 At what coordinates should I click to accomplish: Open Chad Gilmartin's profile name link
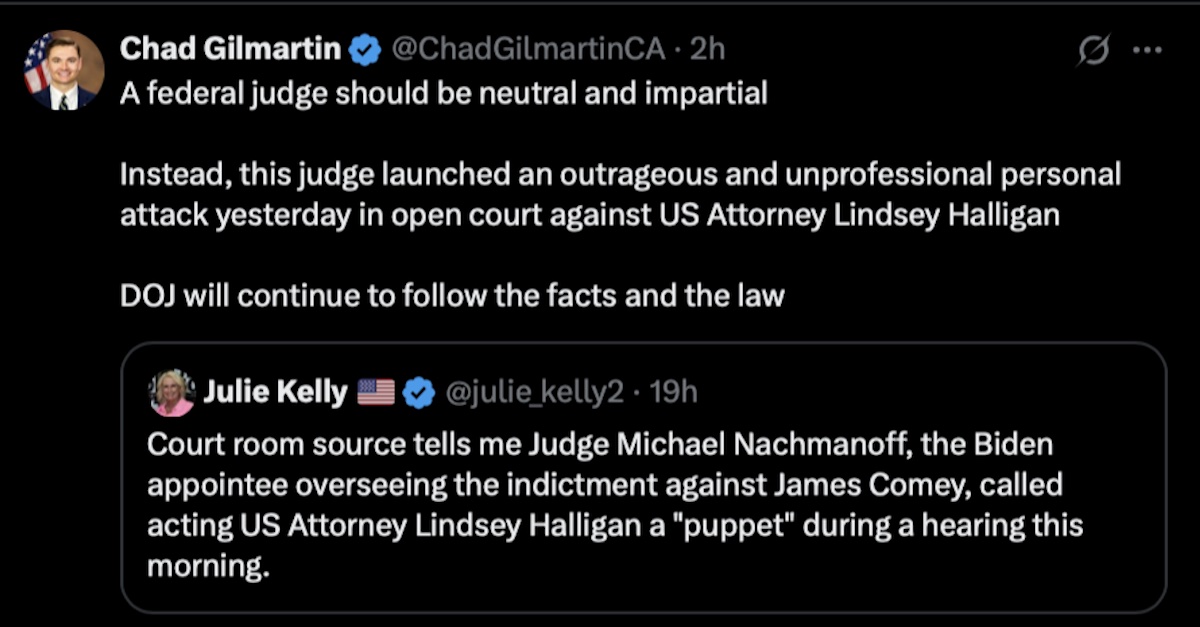(230, 45)
